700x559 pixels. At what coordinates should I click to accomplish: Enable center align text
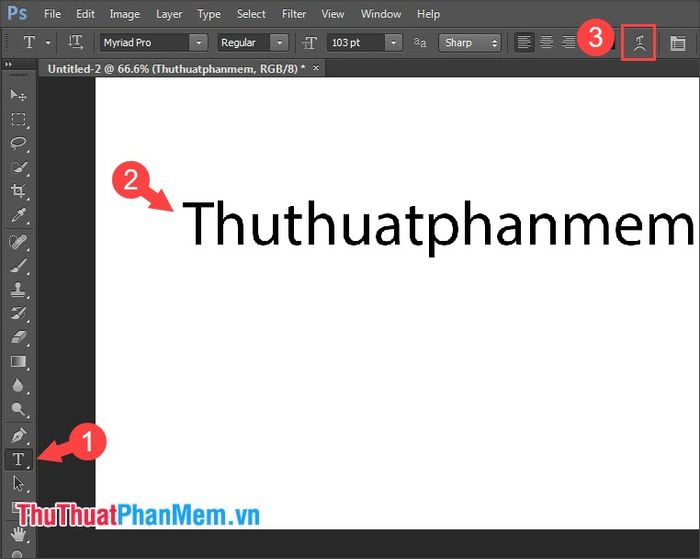click(546, 43)
